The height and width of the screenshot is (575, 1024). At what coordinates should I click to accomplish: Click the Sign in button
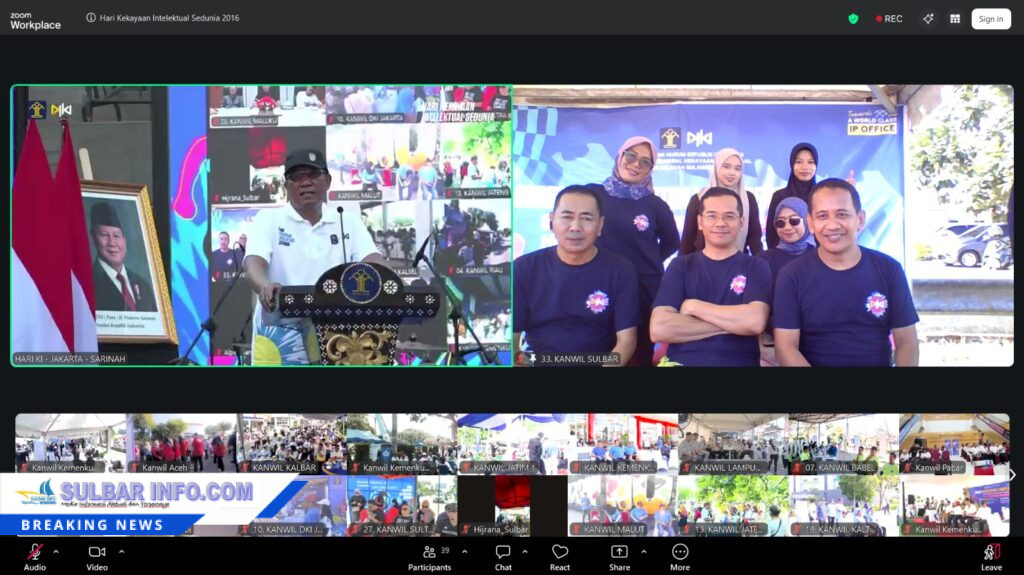click(990, 18)
